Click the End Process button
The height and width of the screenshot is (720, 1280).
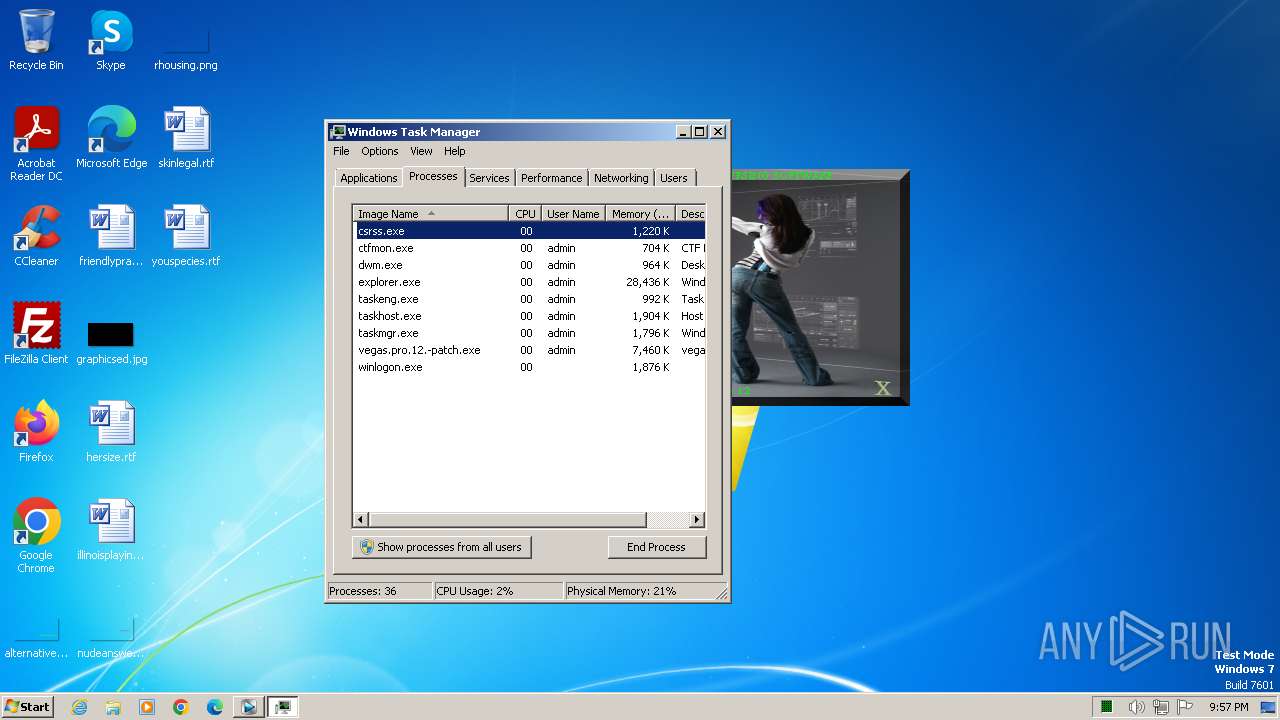(x=656, y=547)
